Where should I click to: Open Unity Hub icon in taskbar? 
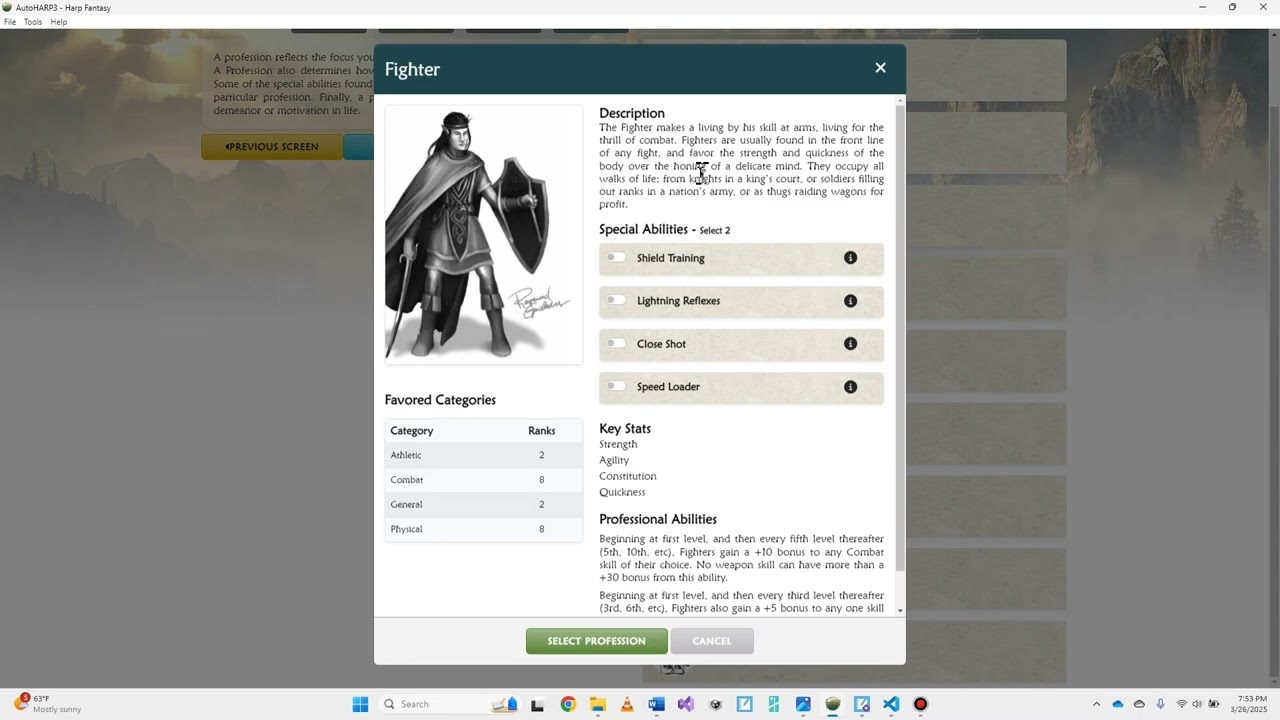(715, 704)
